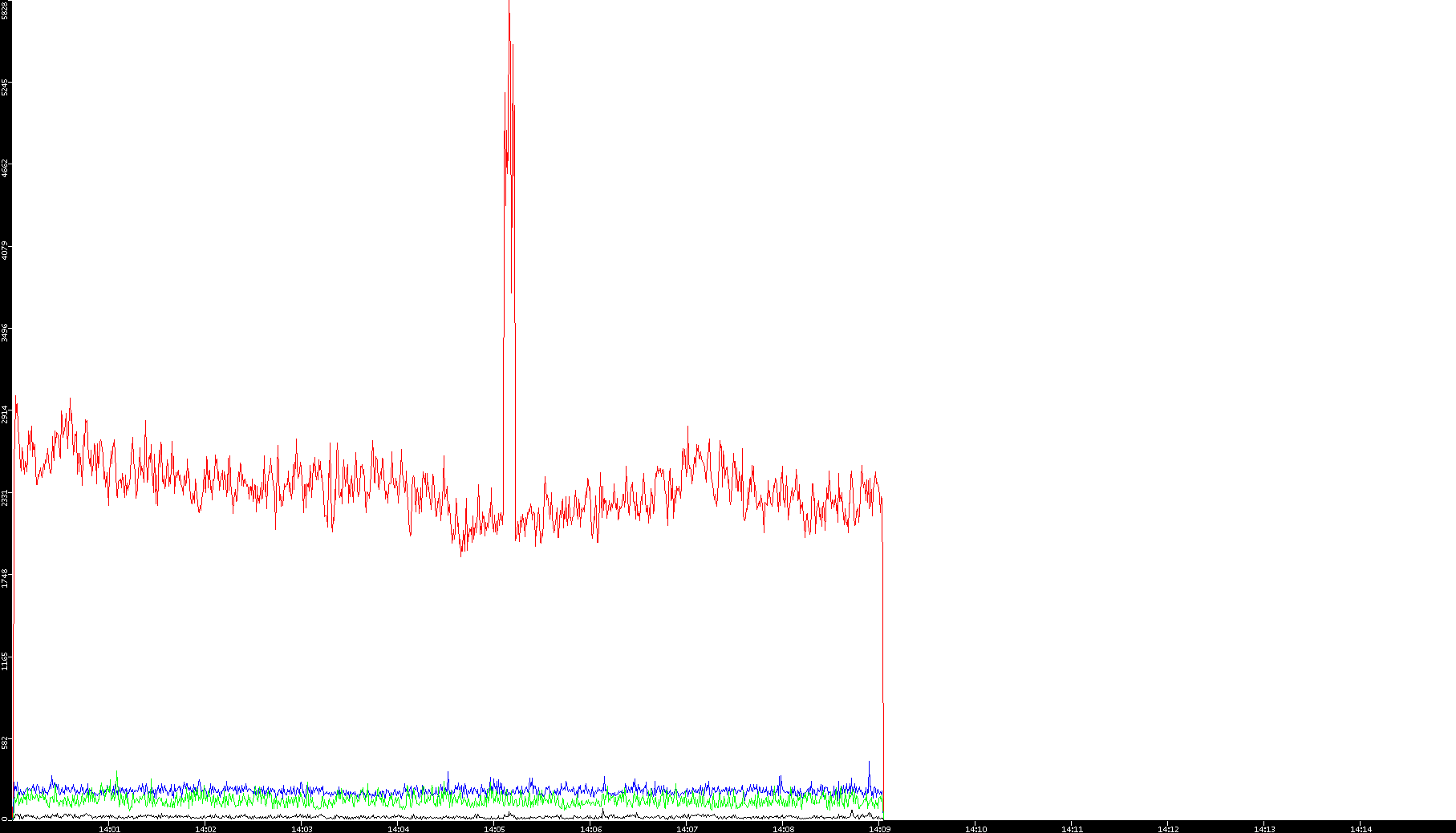The image size is (1456, 833).
Task: Select the 3496 vertical axis label
Action: pyautogui.click(x=5, y=333)
